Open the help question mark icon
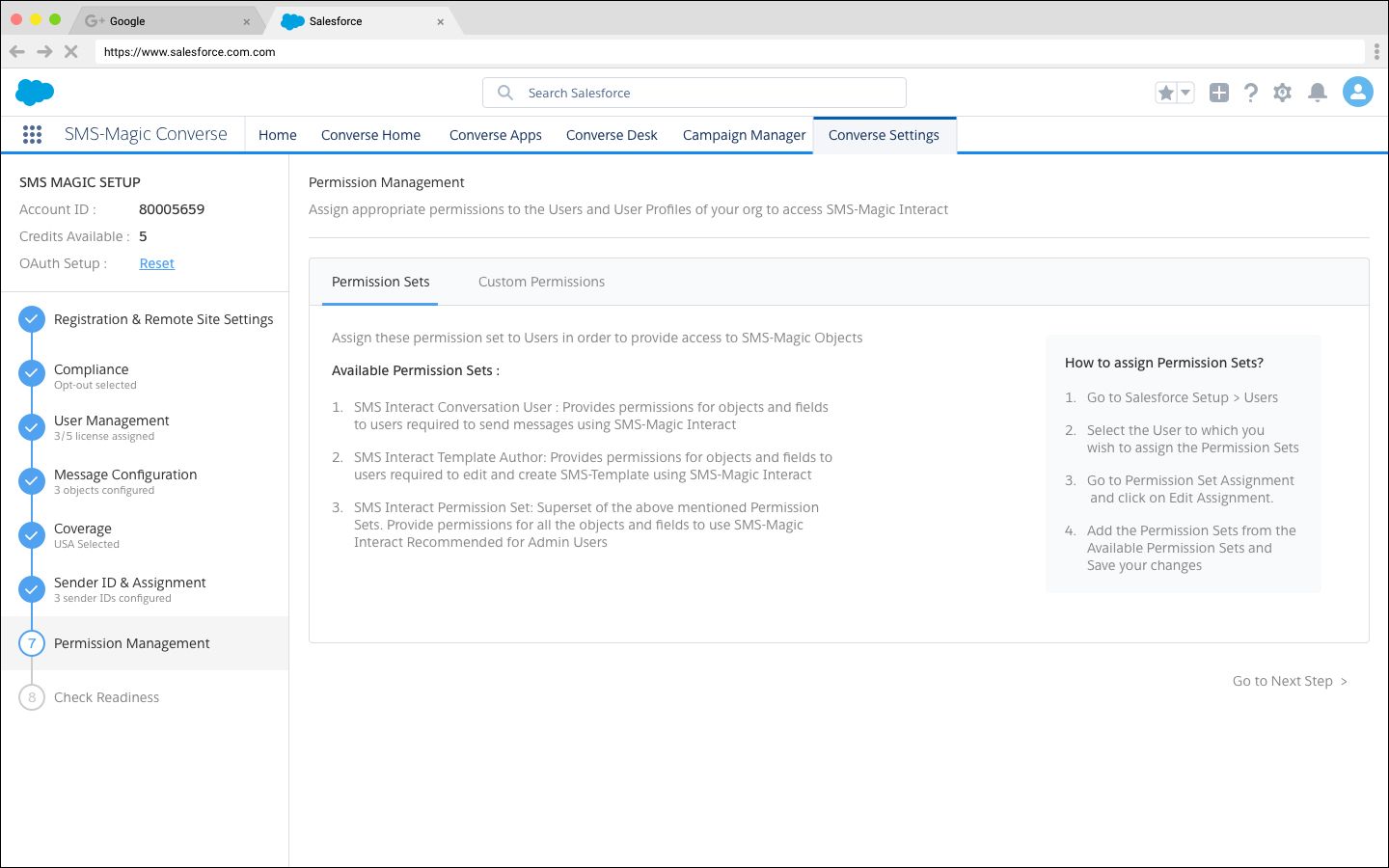Screen dimensions: 1389x868 click(x=1251, y=93)
